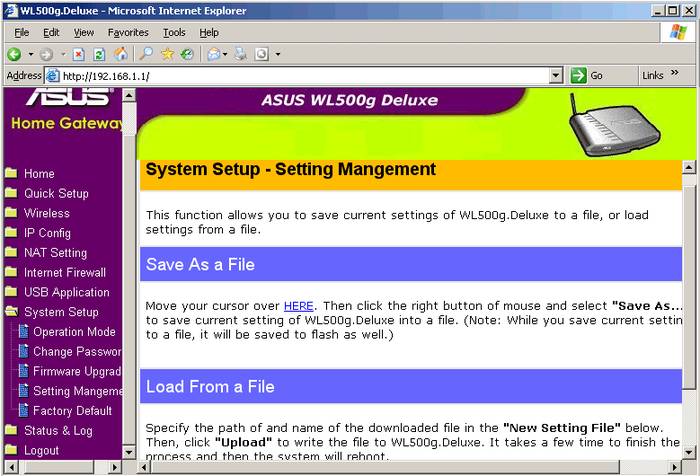
Task: Open Internet Firewall sidebar section
Action: [65, 272]
